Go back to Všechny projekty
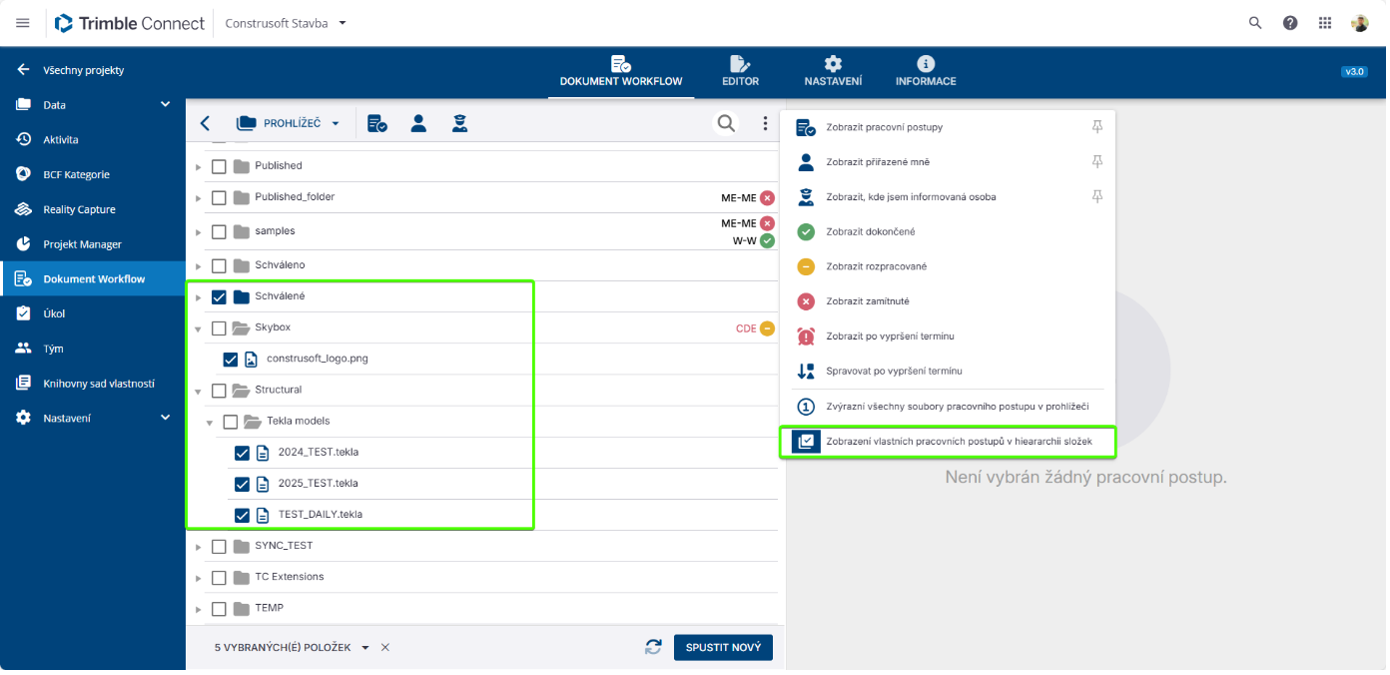The width and height of the screenshot is (1390, 675). tap(83, 70)
